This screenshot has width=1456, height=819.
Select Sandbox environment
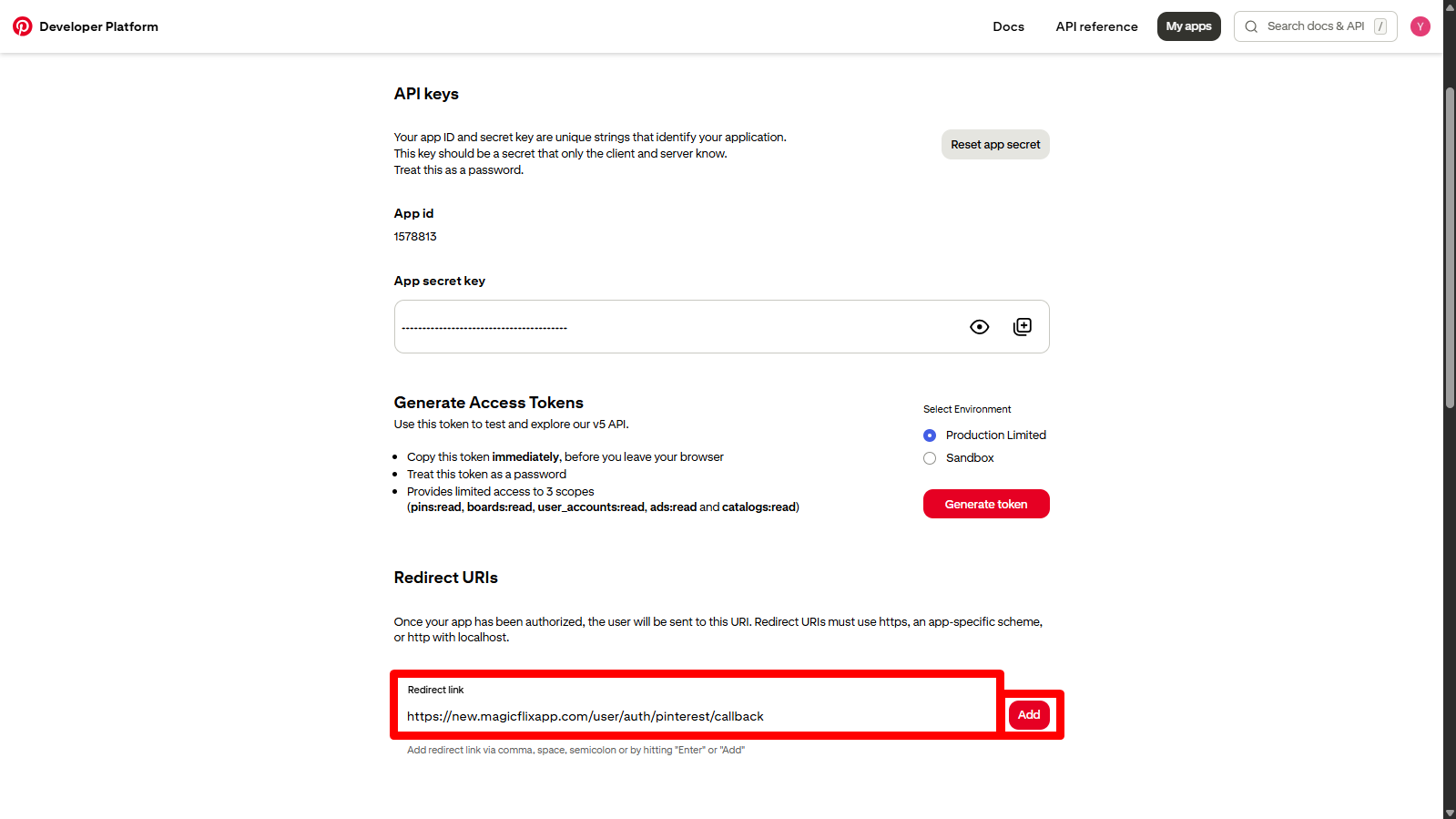click(x=930, y=458)
